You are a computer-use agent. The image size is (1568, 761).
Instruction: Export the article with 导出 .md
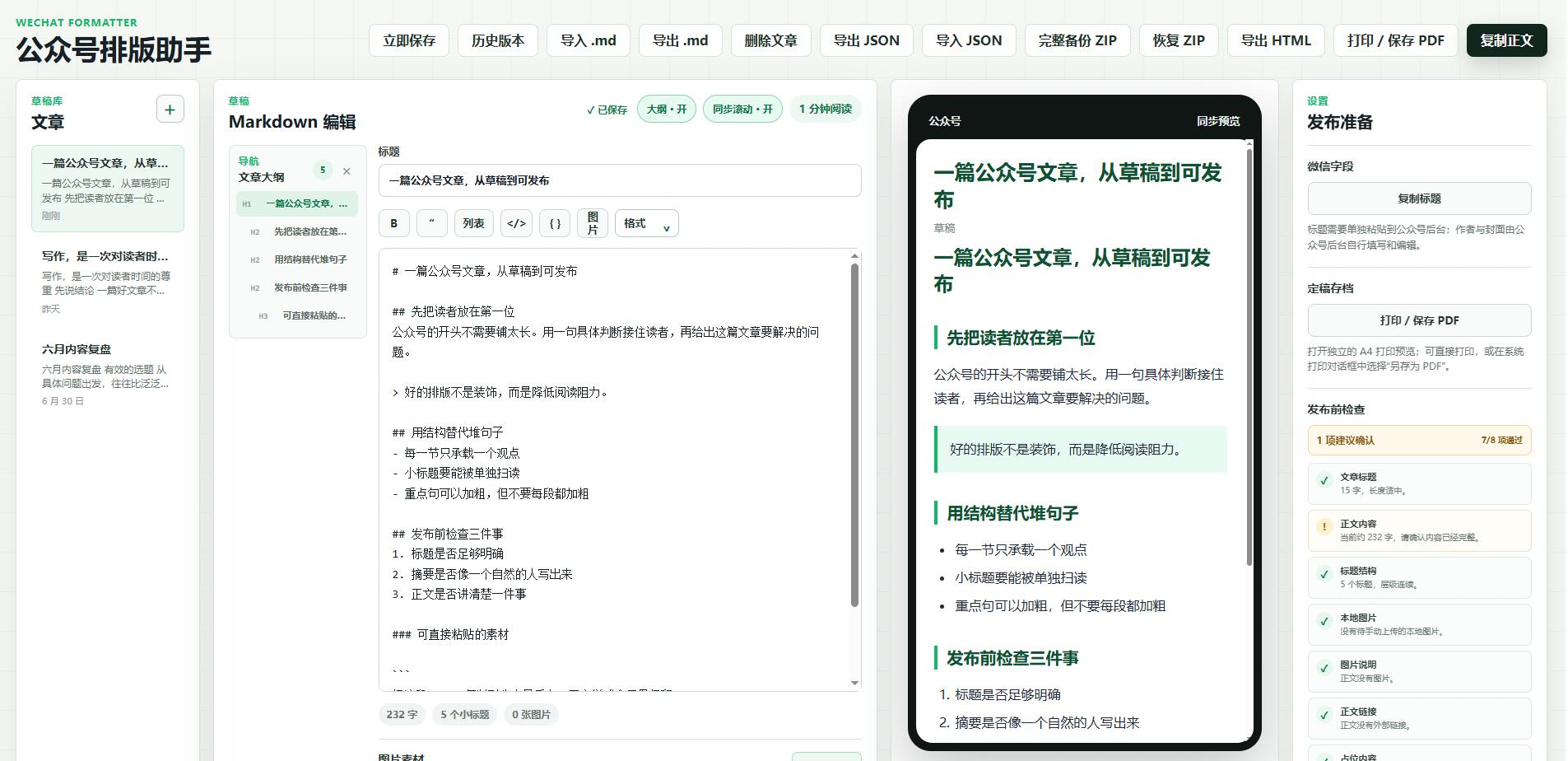tap(681, 40)
